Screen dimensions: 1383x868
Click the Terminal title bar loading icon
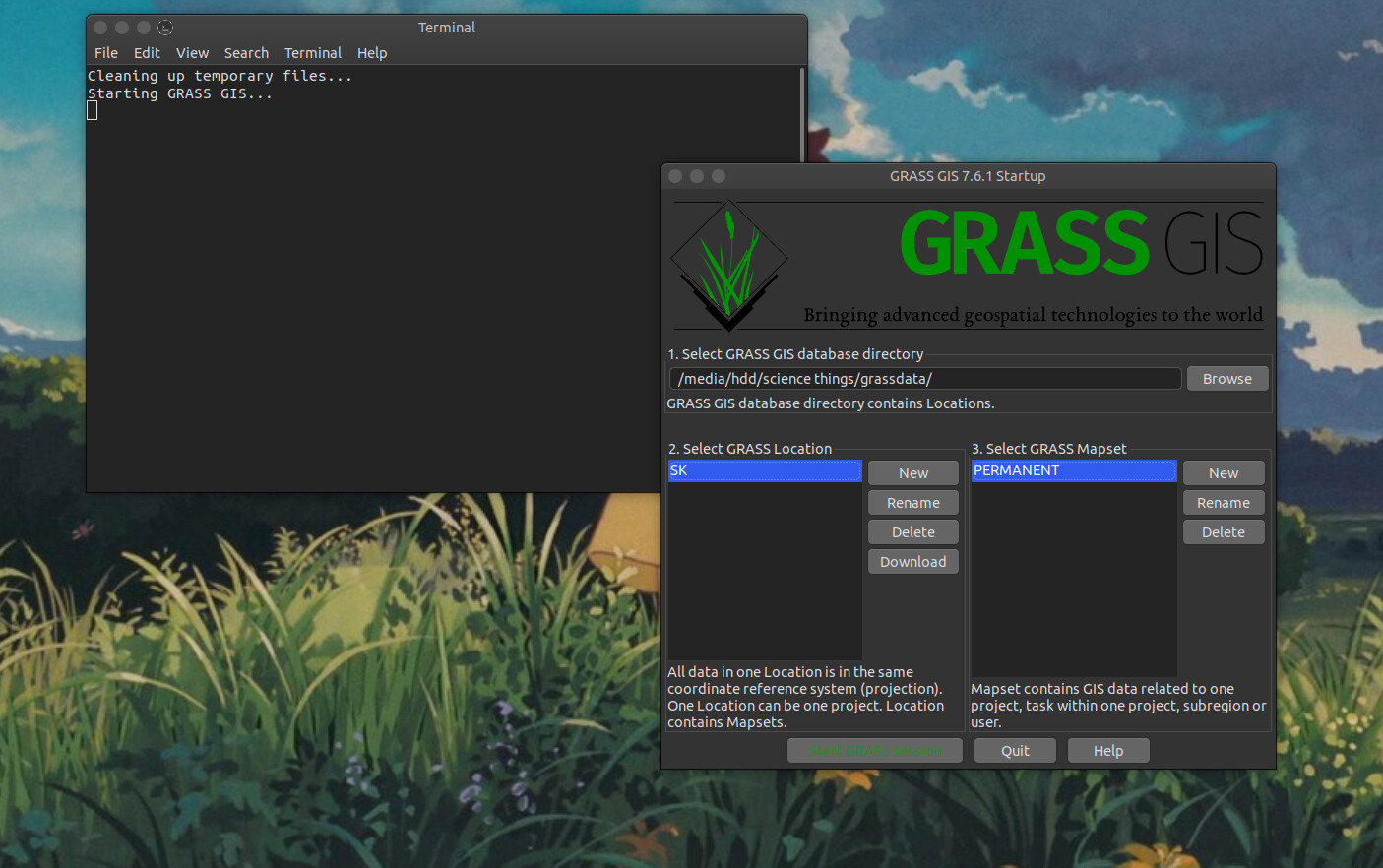point(165,28)
